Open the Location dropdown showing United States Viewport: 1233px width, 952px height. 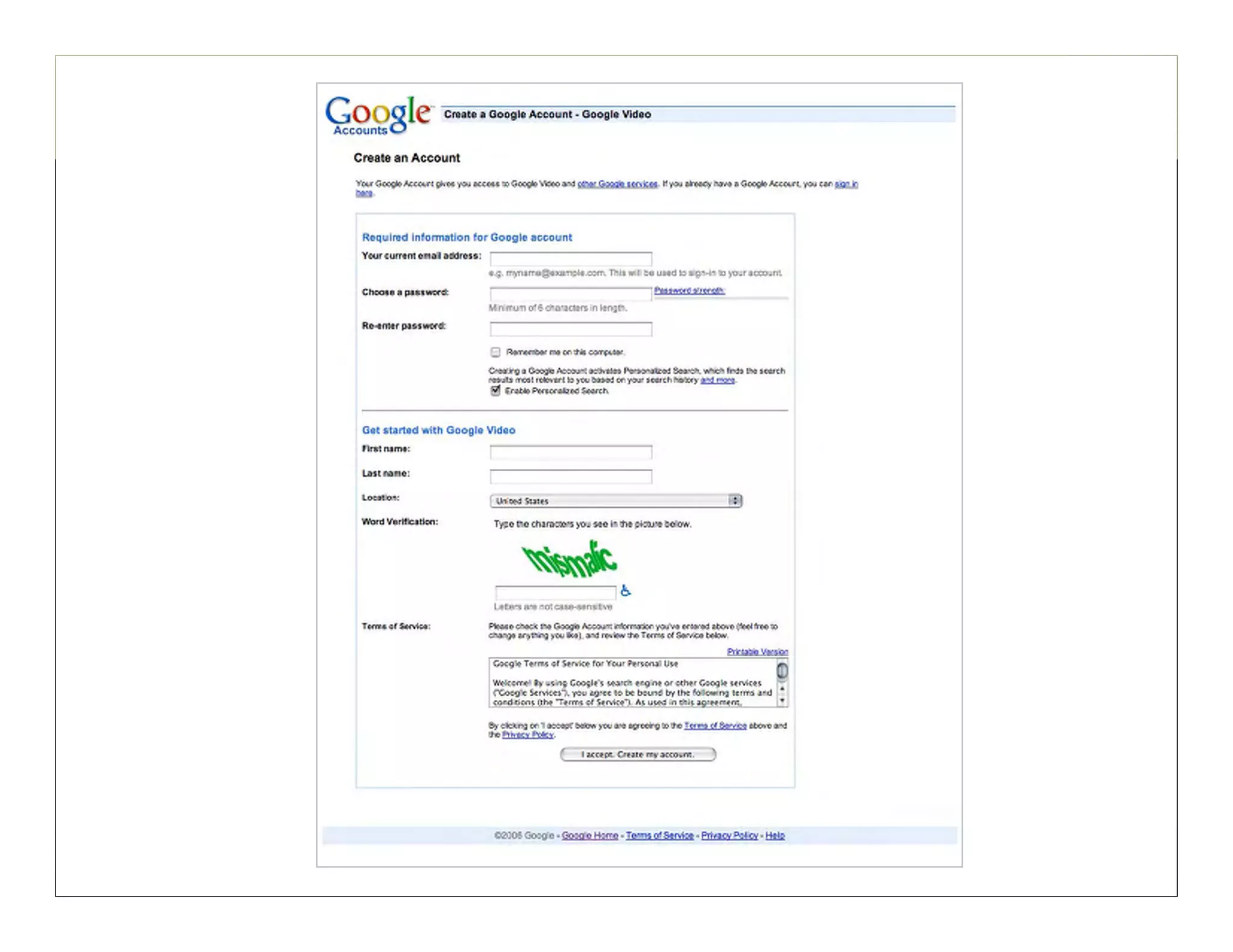(615, 501)
